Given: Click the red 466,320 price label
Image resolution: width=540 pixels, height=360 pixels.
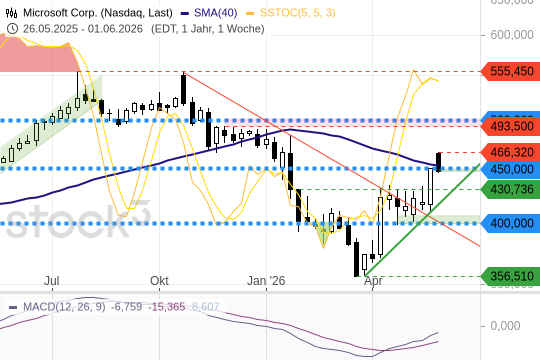Looking at the screenshot, I should 510,152.
